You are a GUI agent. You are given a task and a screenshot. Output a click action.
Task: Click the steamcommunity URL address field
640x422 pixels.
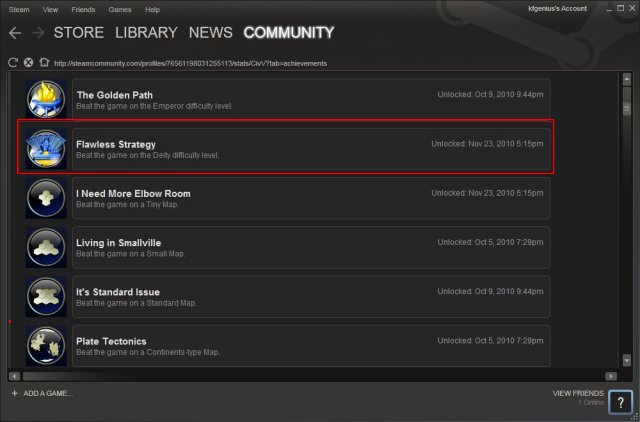pos(191,64)
